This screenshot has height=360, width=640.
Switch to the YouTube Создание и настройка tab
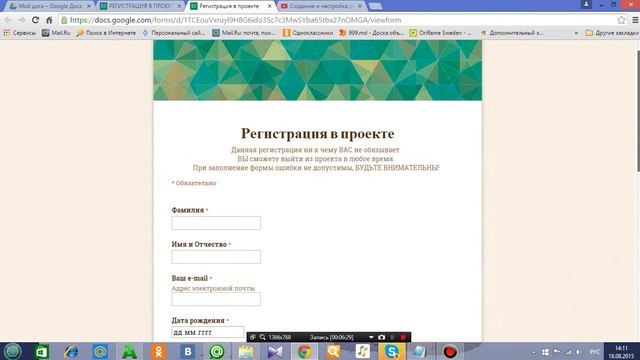point(320,6)
